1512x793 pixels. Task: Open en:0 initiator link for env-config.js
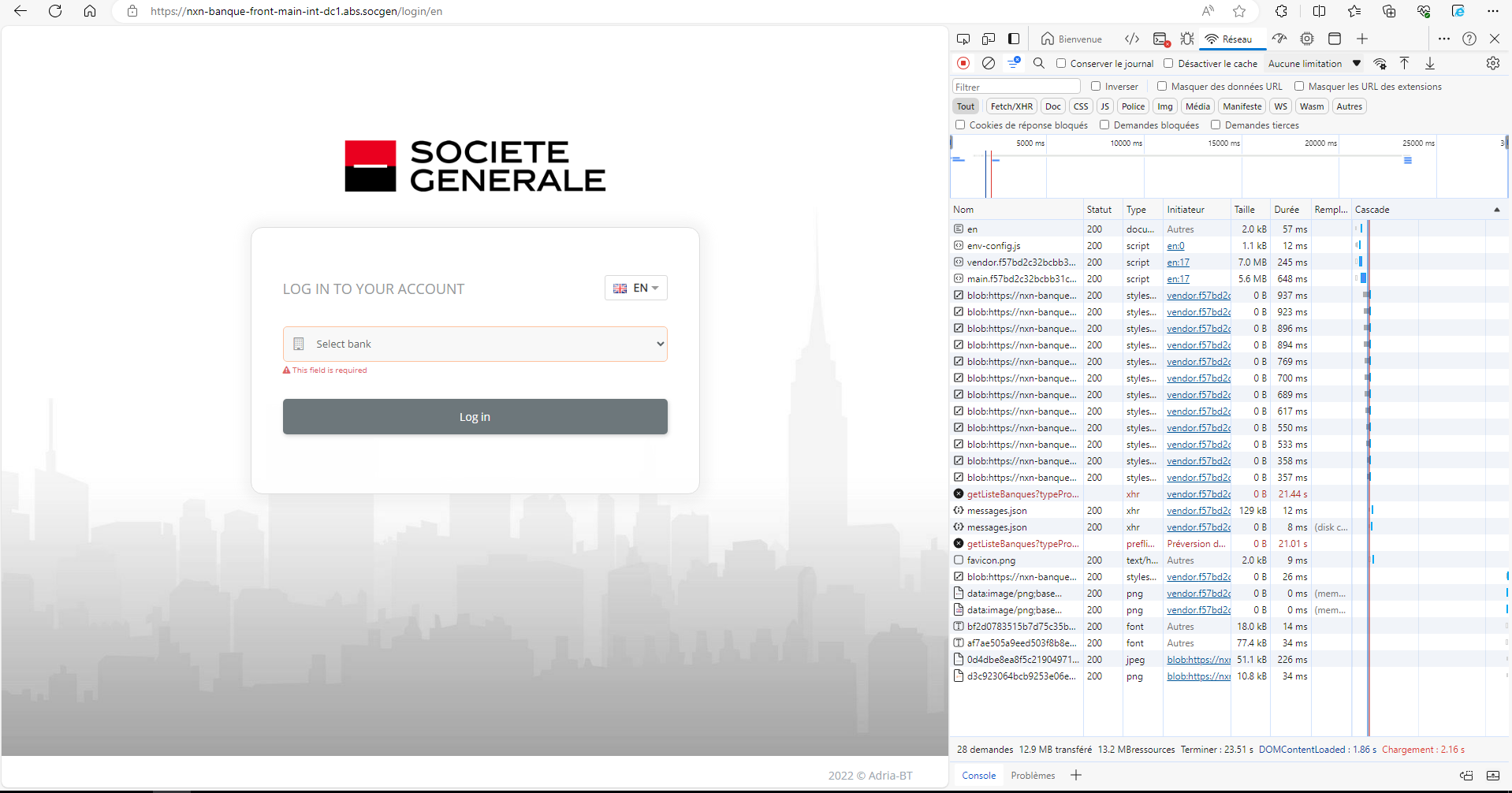tap(1175, 246)
